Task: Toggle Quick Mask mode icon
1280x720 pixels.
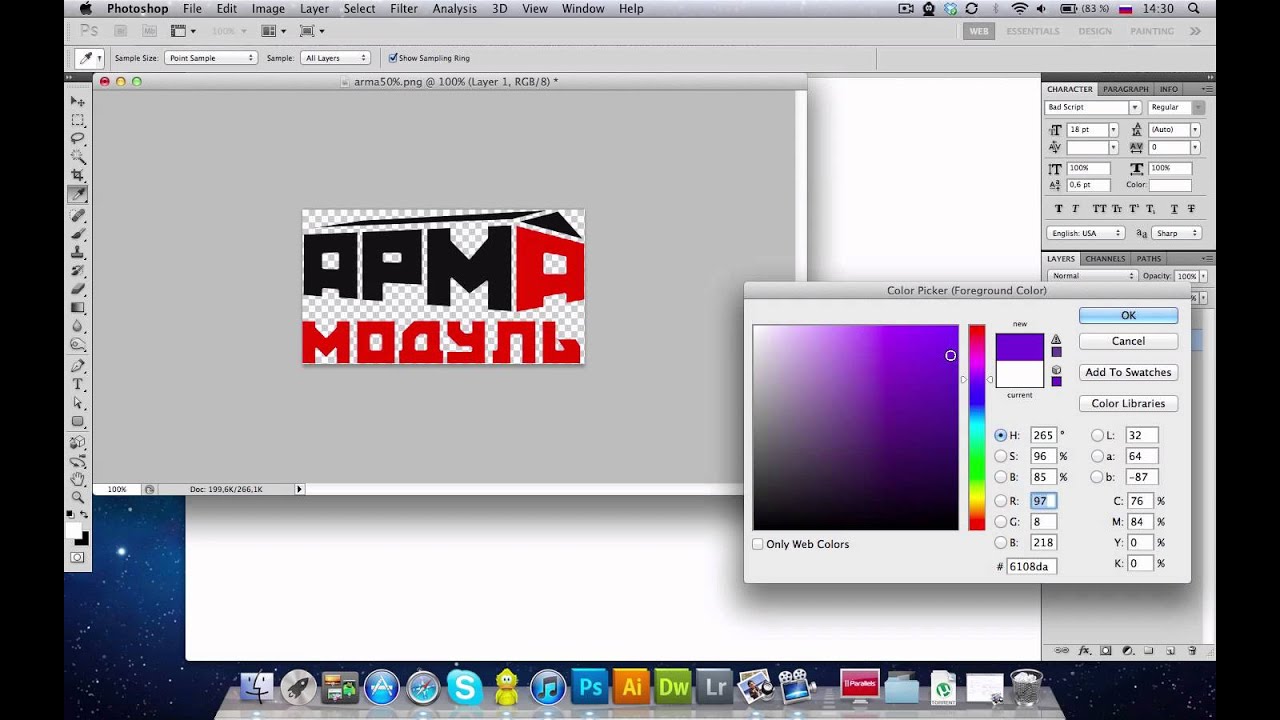Action: pyautogui.click(x=77, y=557)
